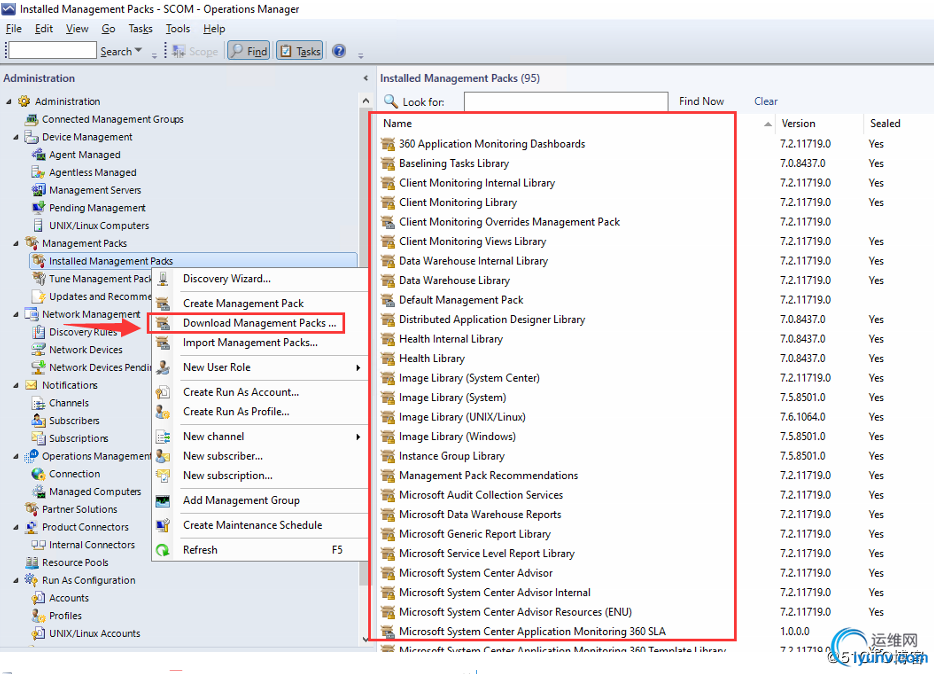Click the Accounts icon under Run As Configuration

click(38, 598)
